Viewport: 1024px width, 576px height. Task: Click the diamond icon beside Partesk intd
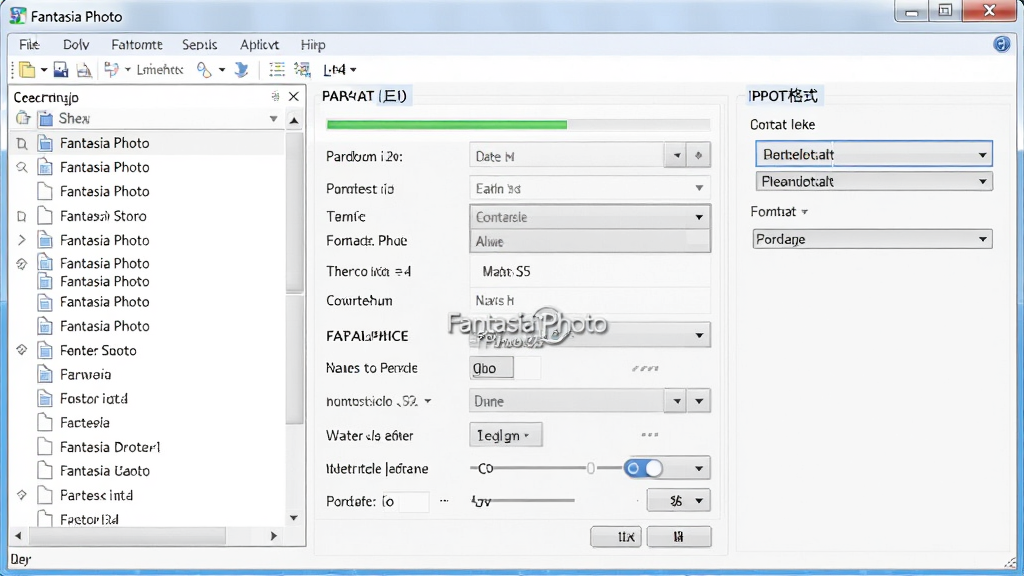pos(22,495)
